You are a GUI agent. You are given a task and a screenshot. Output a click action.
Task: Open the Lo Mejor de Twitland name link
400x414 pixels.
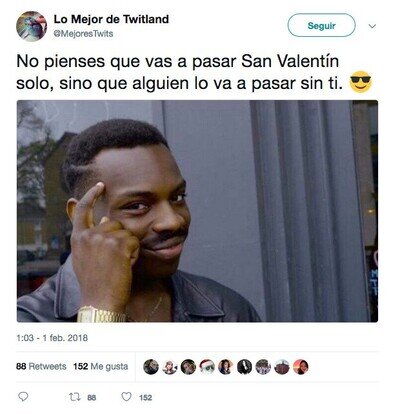(111, 19)
